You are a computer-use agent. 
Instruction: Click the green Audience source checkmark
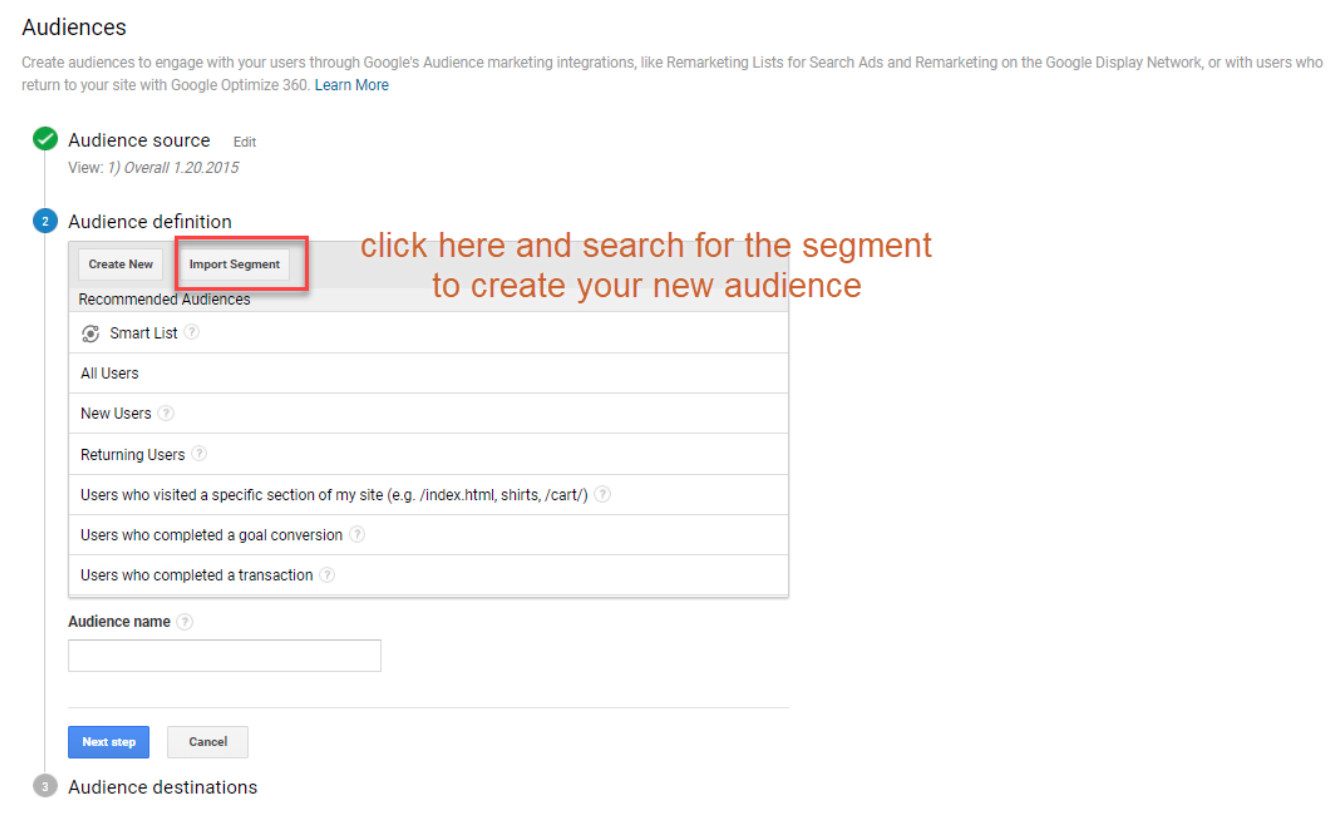[x=45, y=140]
